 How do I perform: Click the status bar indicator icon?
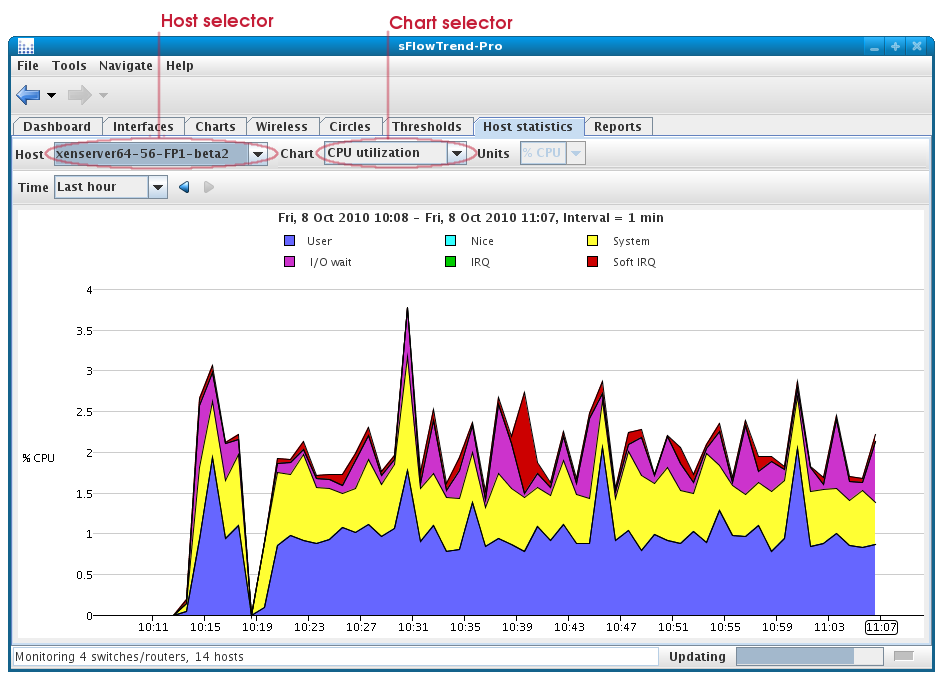pyautogui.click(x=904, y=656)
